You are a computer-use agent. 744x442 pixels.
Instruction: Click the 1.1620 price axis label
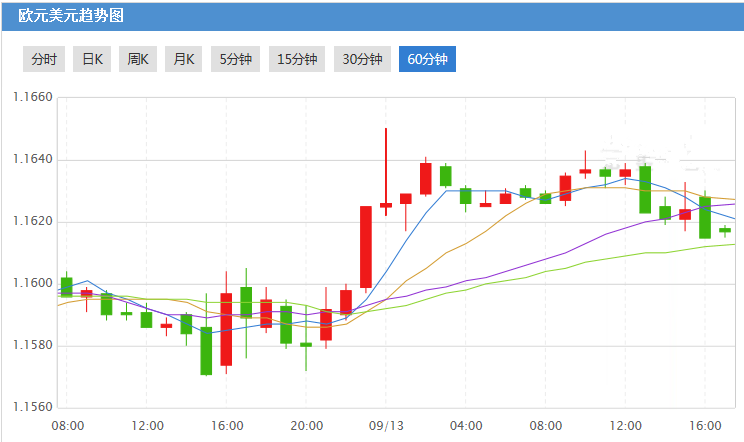tap(31, 222)
